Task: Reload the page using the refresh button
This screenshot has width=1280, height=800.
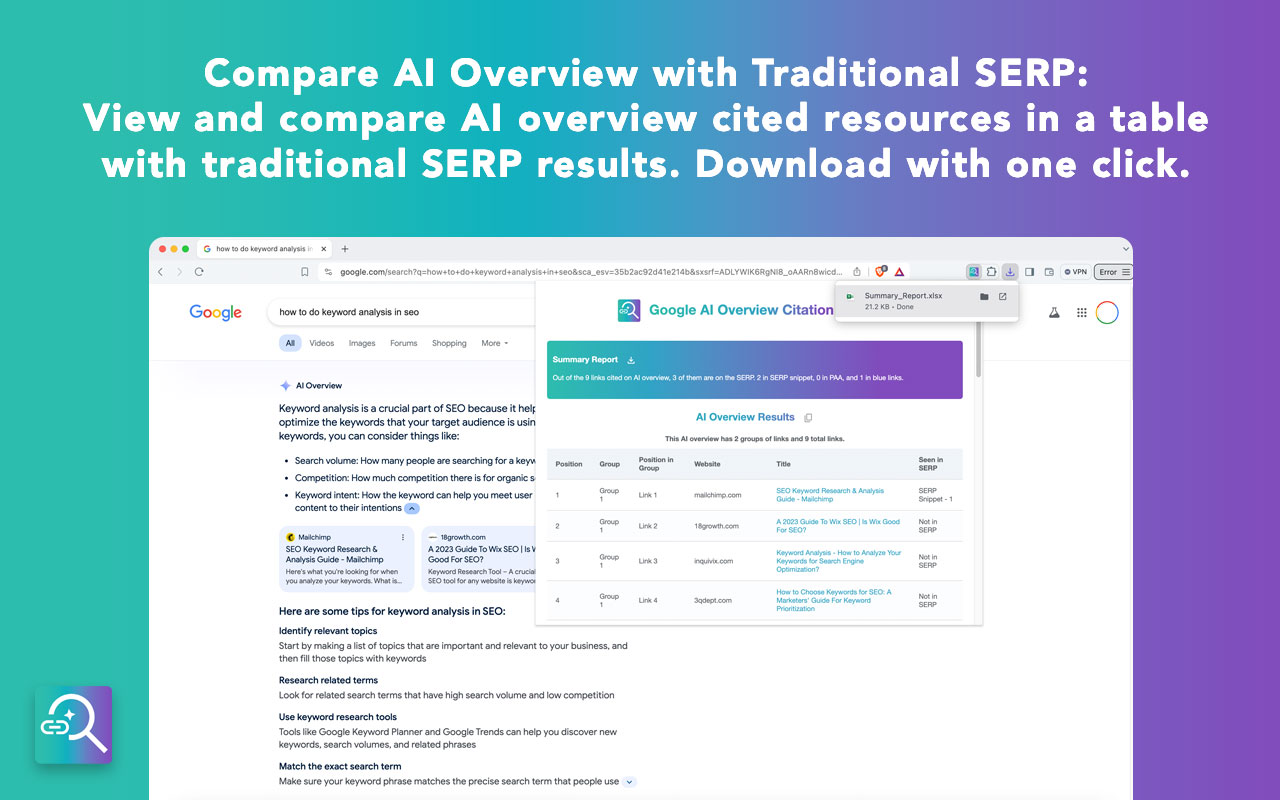Action: [199, 272]
